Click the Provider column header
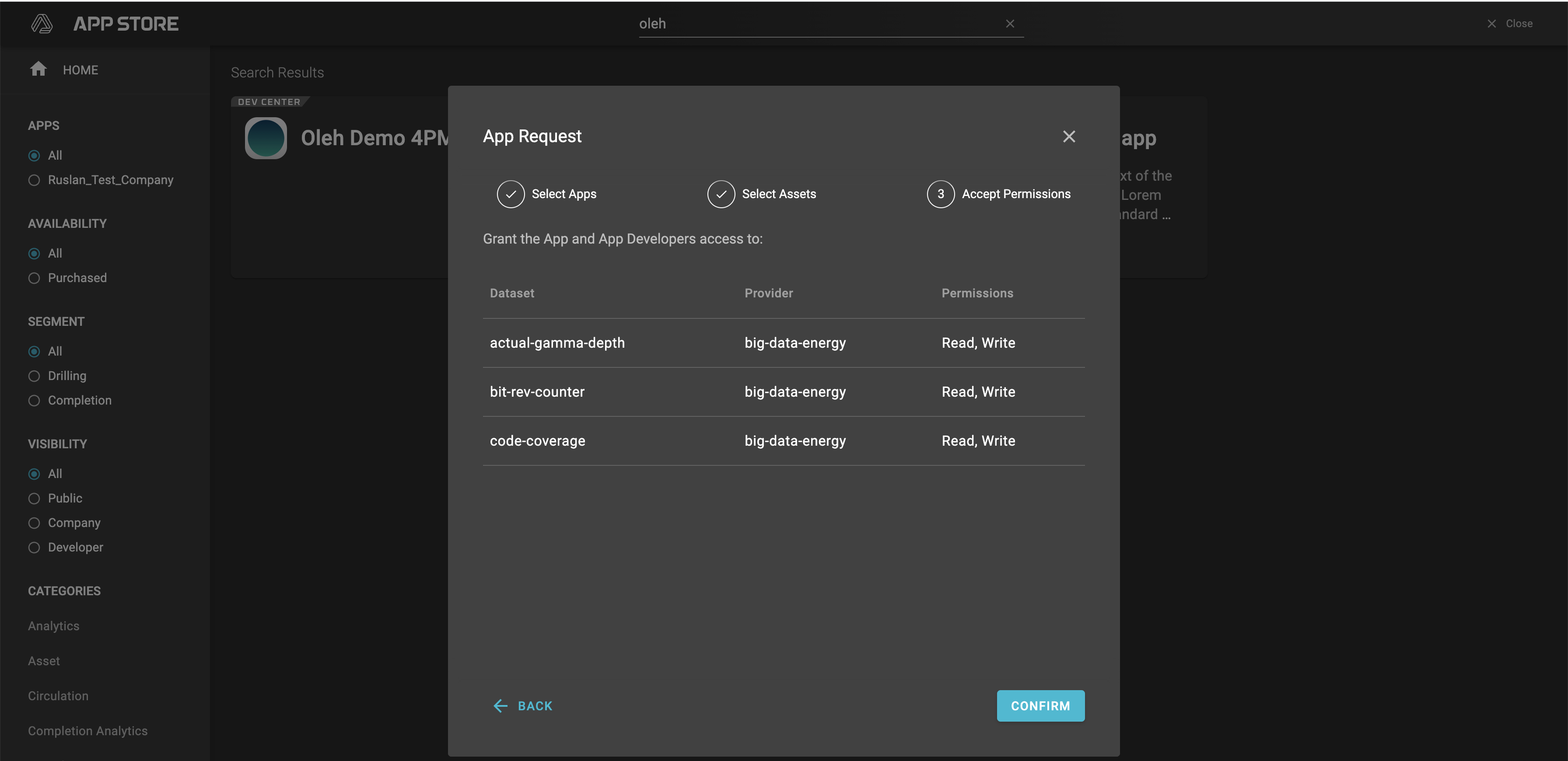Screen dimensions: 1568x761 [769, 293]
